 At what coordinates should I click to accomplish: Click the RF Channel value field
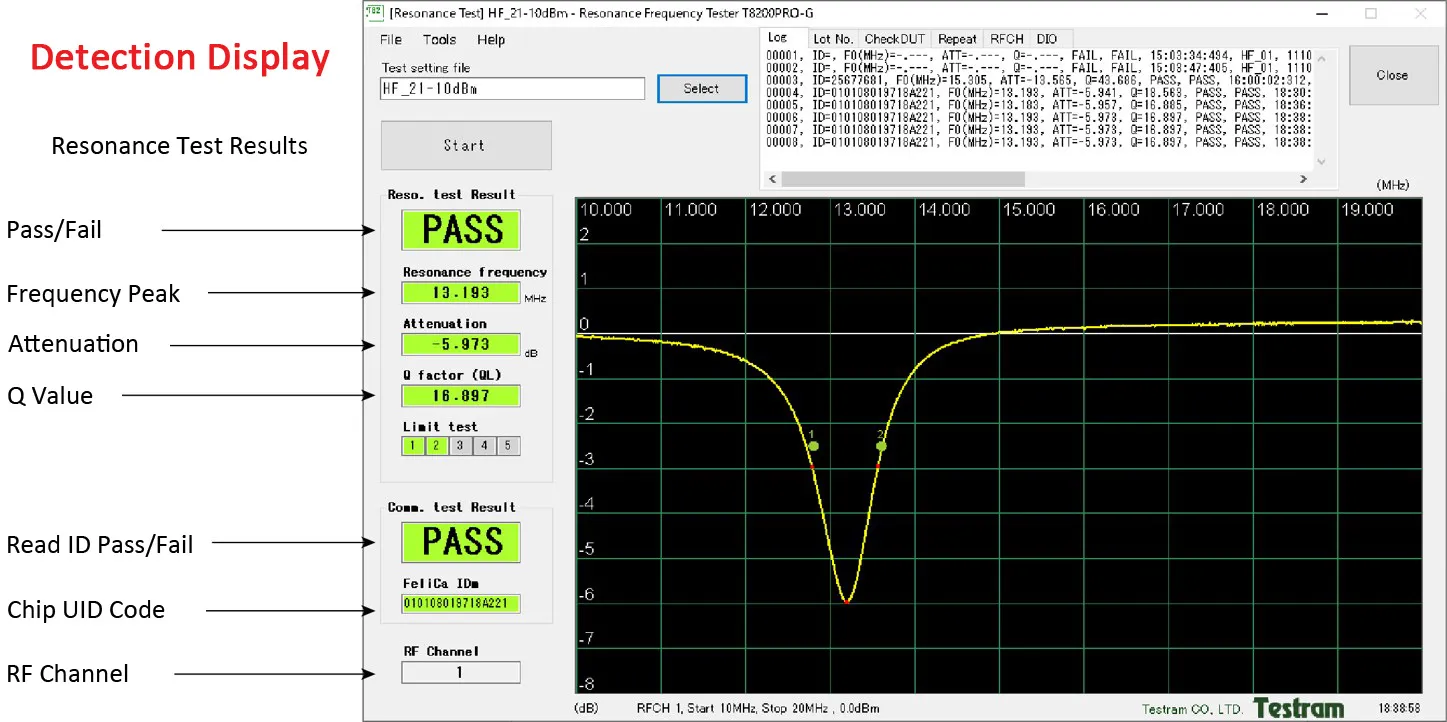click(x=461, y=673)
